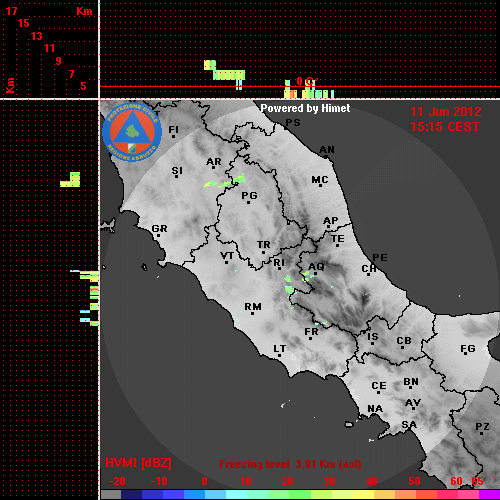Click the Napoli (NA) city marker
The image size is (500, 500).
pyautogui.click(x=374, y=415)
